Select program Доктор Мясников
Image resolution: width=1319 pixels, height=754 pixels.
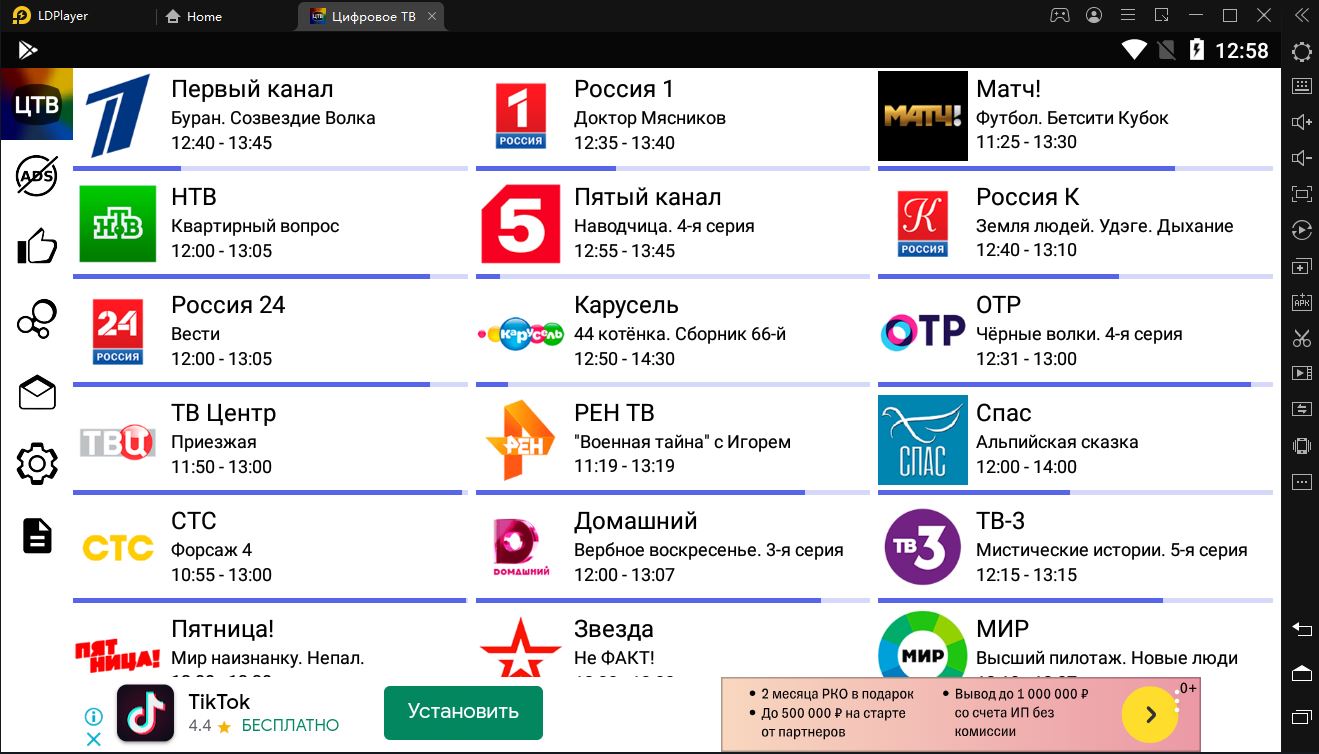pyautogui.click(x=649, y=118)
